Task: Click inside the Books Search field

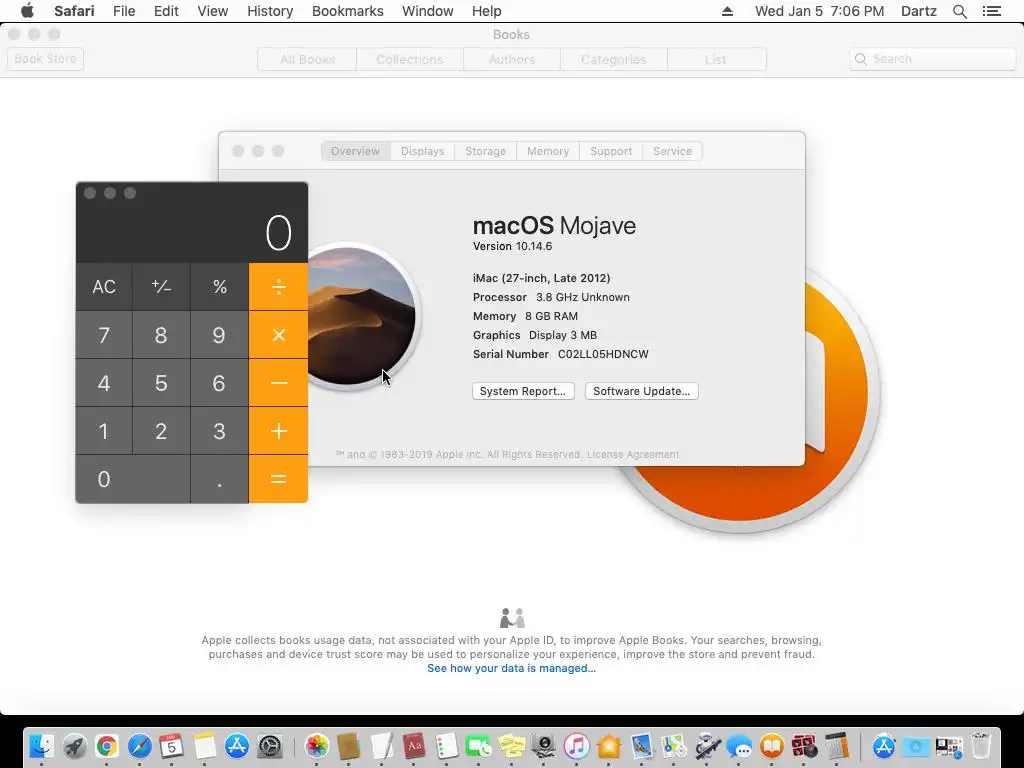Action: [x=933, y=59]
